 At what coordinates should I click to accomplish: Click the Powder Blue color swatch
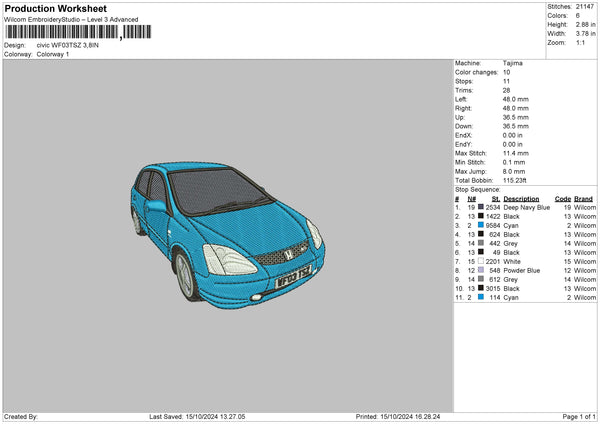[x=481, y=270]
